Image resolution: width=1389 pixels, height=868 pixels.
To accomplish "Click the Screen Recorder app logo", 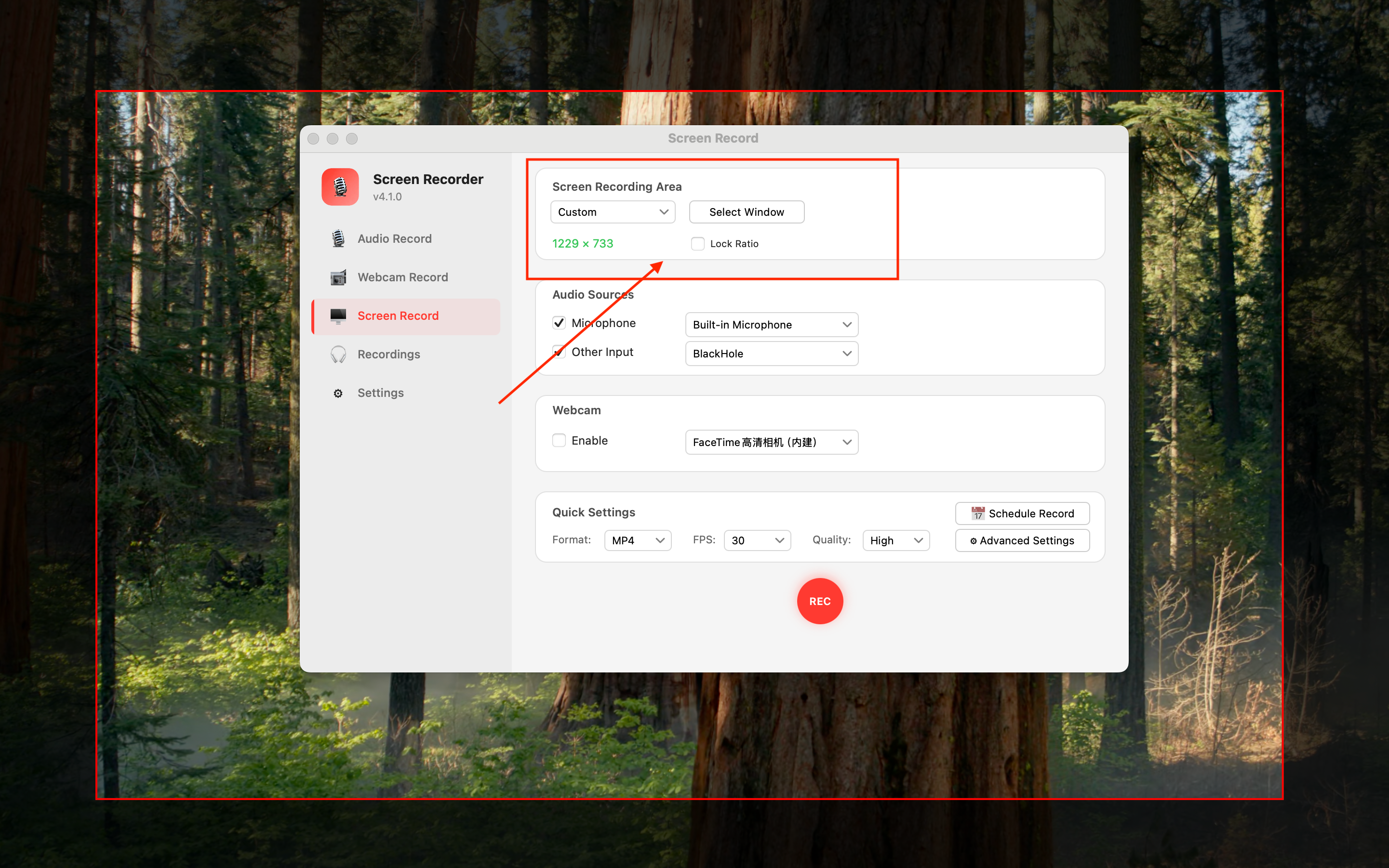I will [x=340, y=186].
